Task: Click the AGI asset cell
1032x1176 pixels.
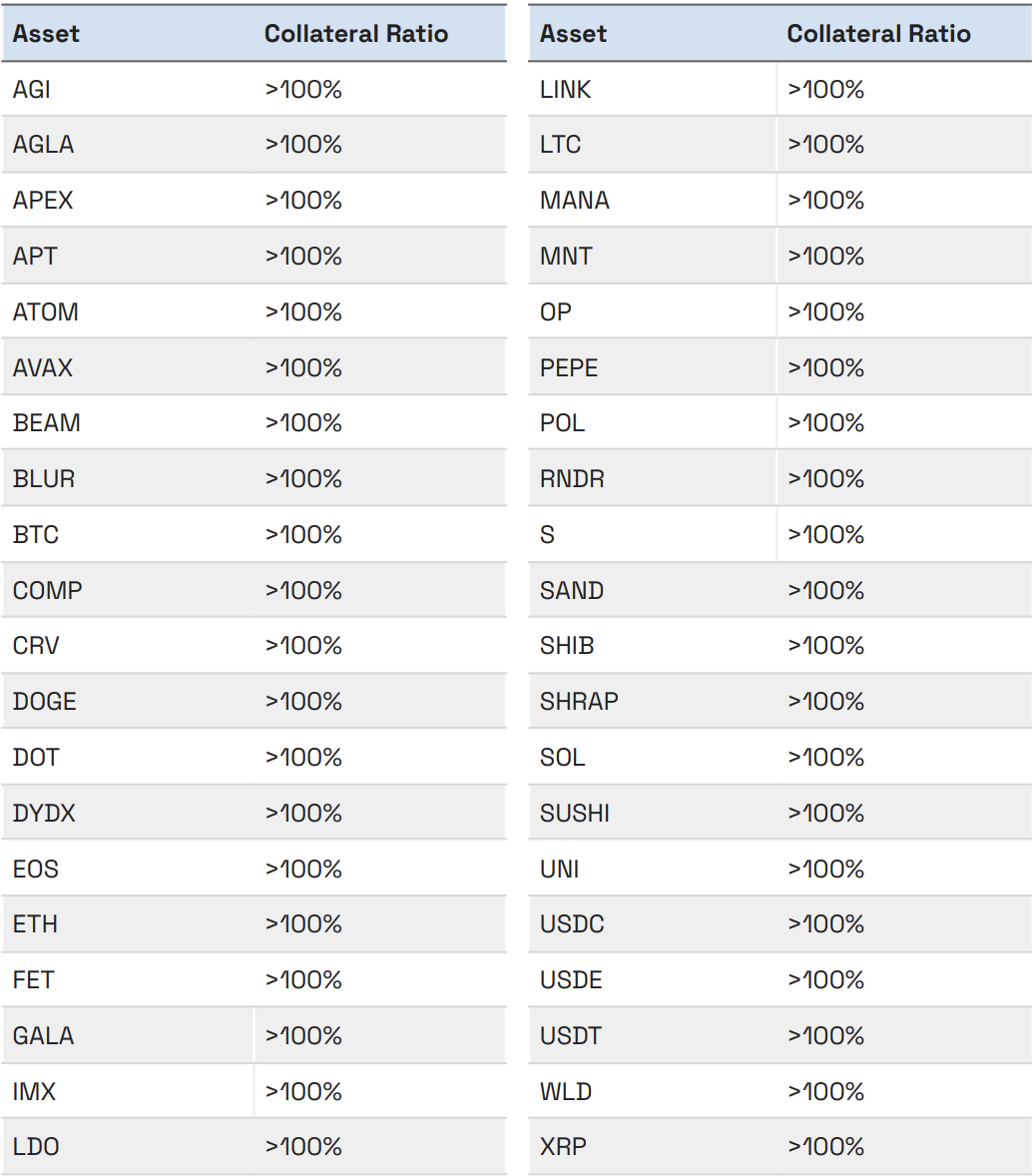Action: pyautogui.click(x=32, y=90)
